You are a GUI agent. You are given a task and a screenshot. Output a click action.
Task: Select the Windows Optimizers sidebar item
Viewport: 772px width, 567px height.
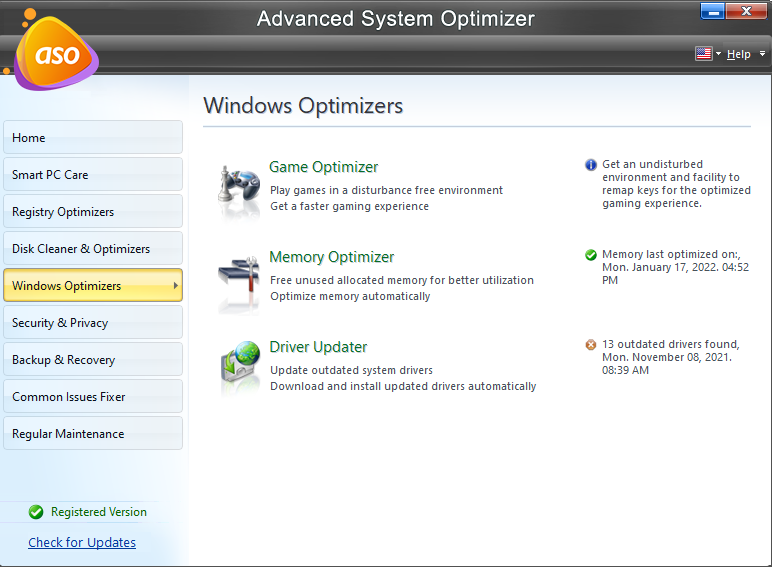(x=93, y=285)
